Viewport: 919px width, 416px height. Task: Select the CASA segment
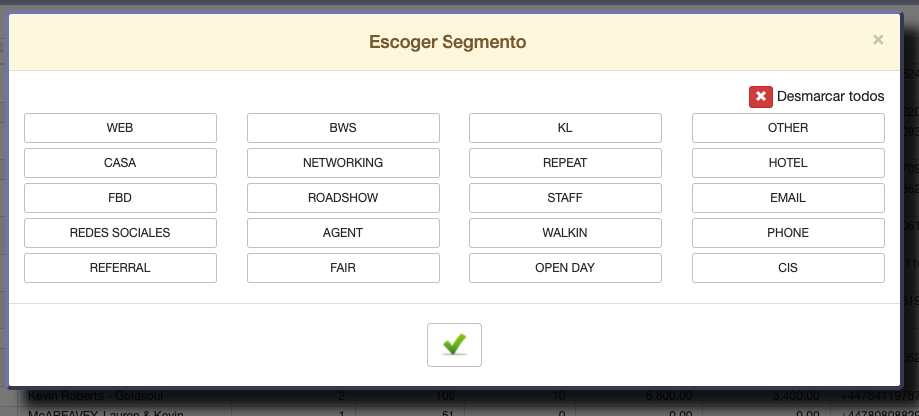click(x=120, y=163)
